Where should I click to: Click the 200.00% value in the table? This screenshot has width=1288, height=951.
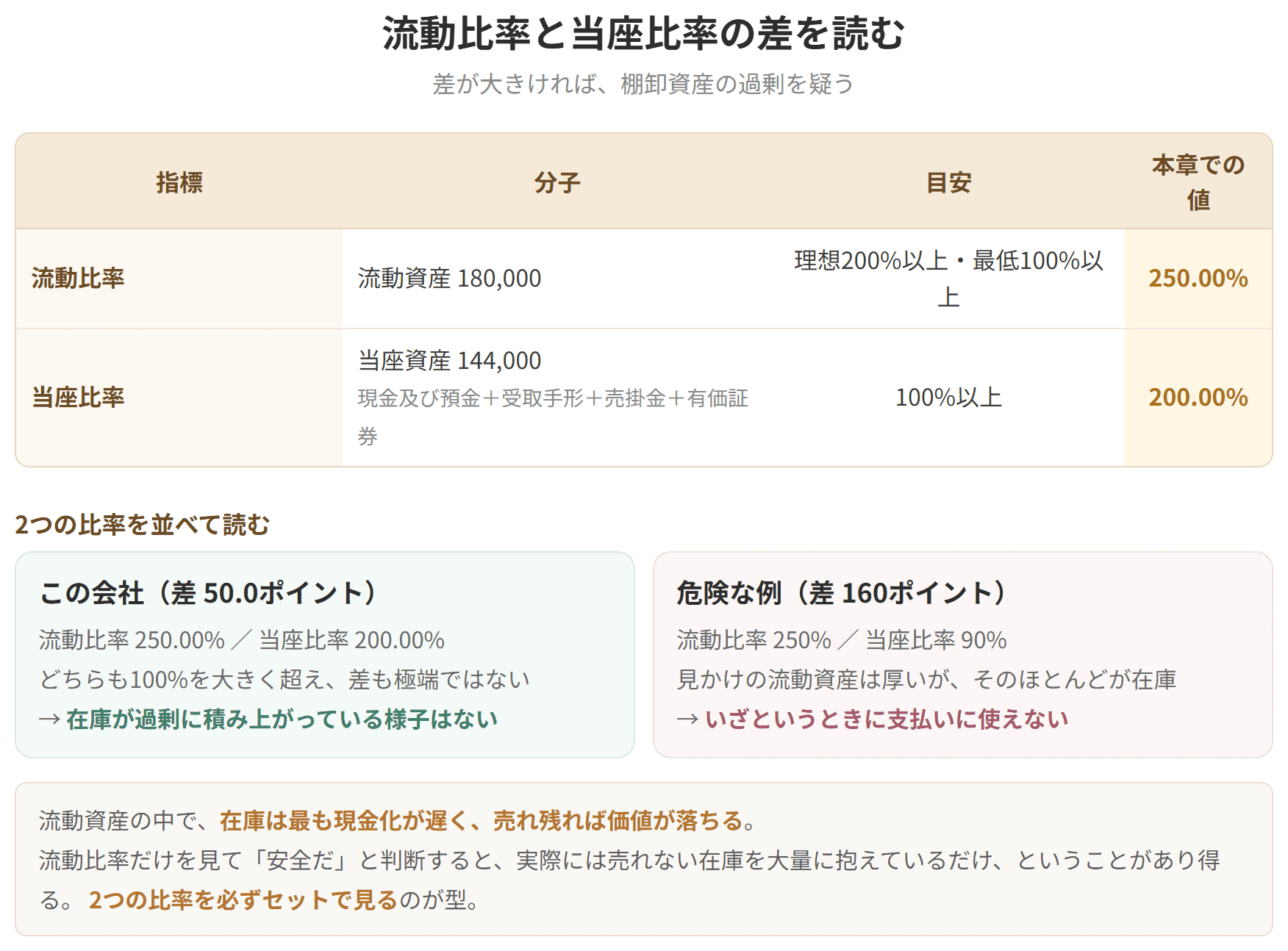coord(1198,398)
